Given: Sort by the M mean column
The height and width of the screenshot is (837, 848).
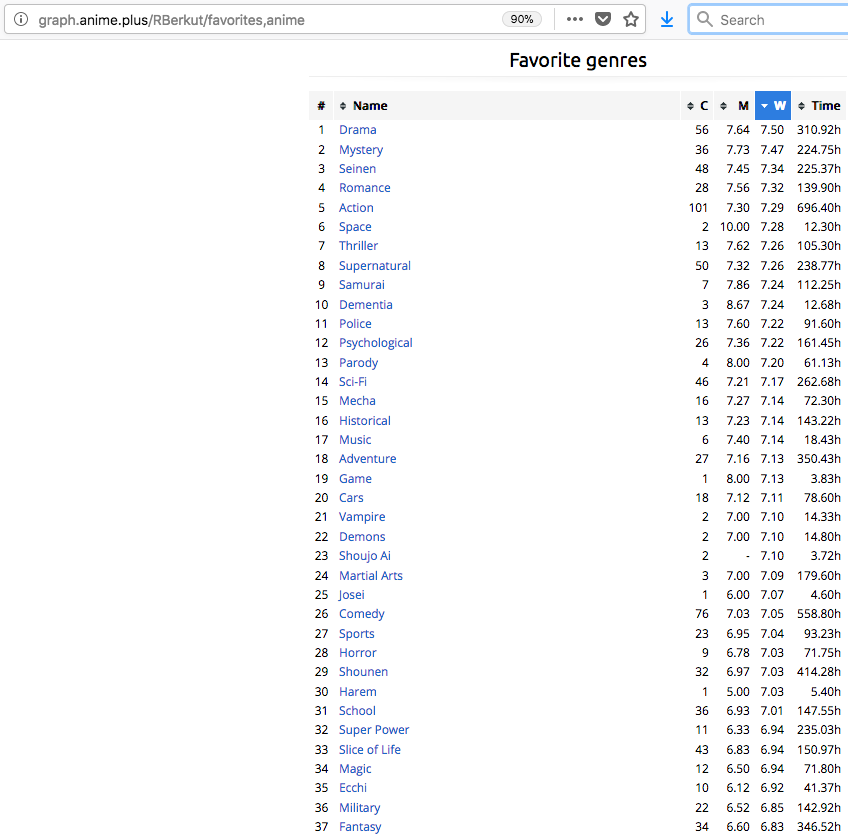Looking at the screenshot, I should click(736, 106).
